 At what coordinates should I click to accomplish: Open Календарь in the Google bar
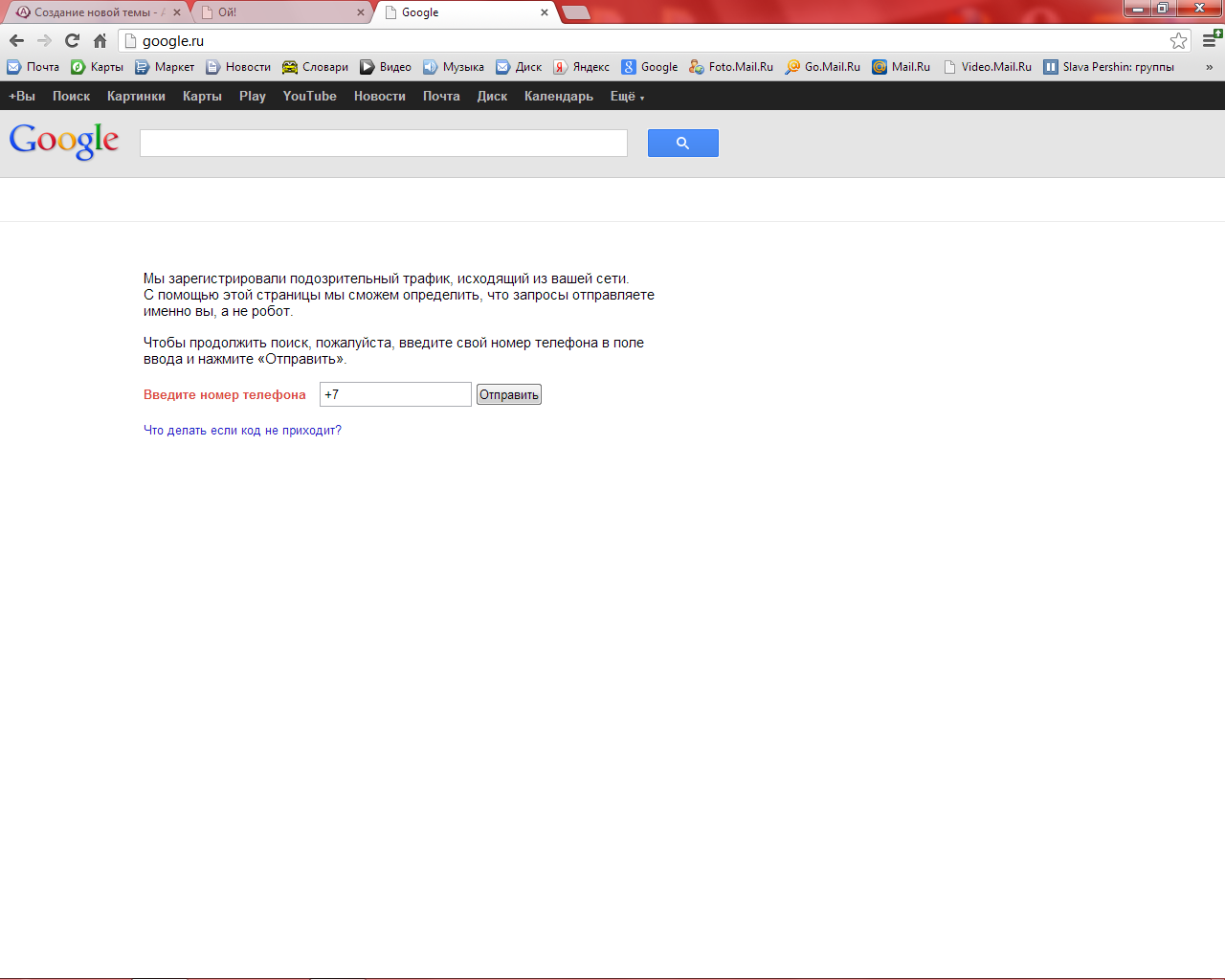click(x=559, y=96)
